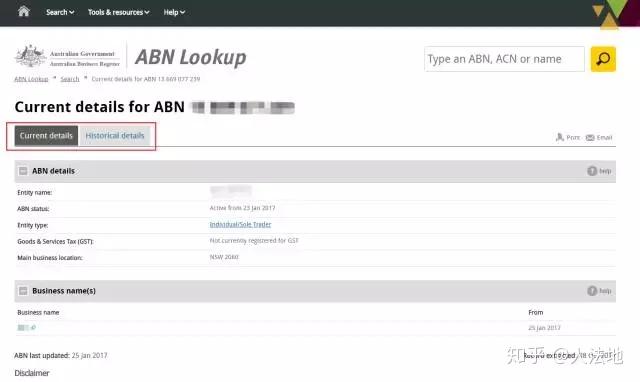Viewport: 640px width, 382px height.
Task: Collapse the Business name(s) section
Action: tap(23, 291)
